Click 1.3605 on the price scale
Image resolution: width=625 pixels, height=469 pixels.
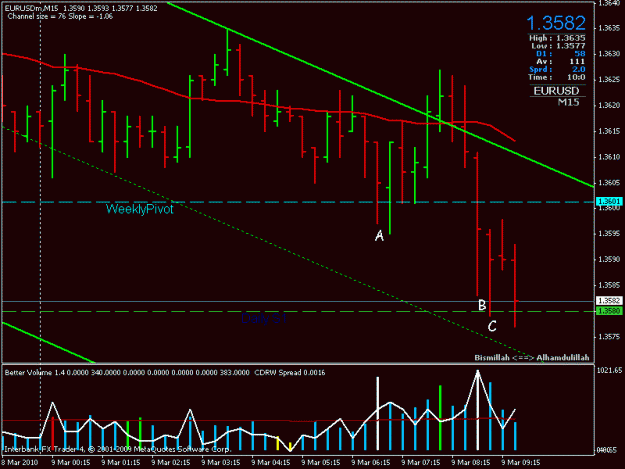tap(609, 183)
